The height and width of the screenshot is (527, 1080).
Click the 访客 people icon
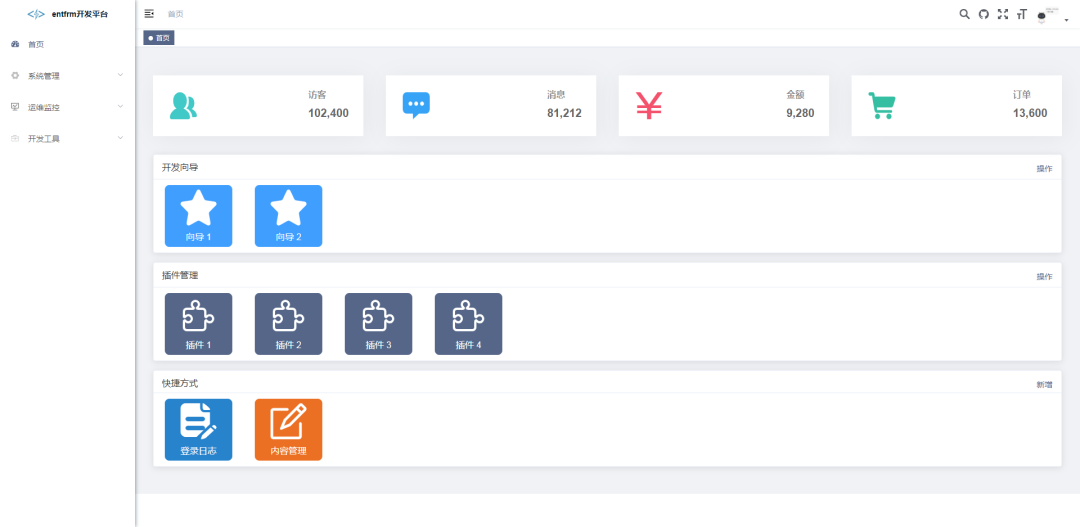(183, 105)
